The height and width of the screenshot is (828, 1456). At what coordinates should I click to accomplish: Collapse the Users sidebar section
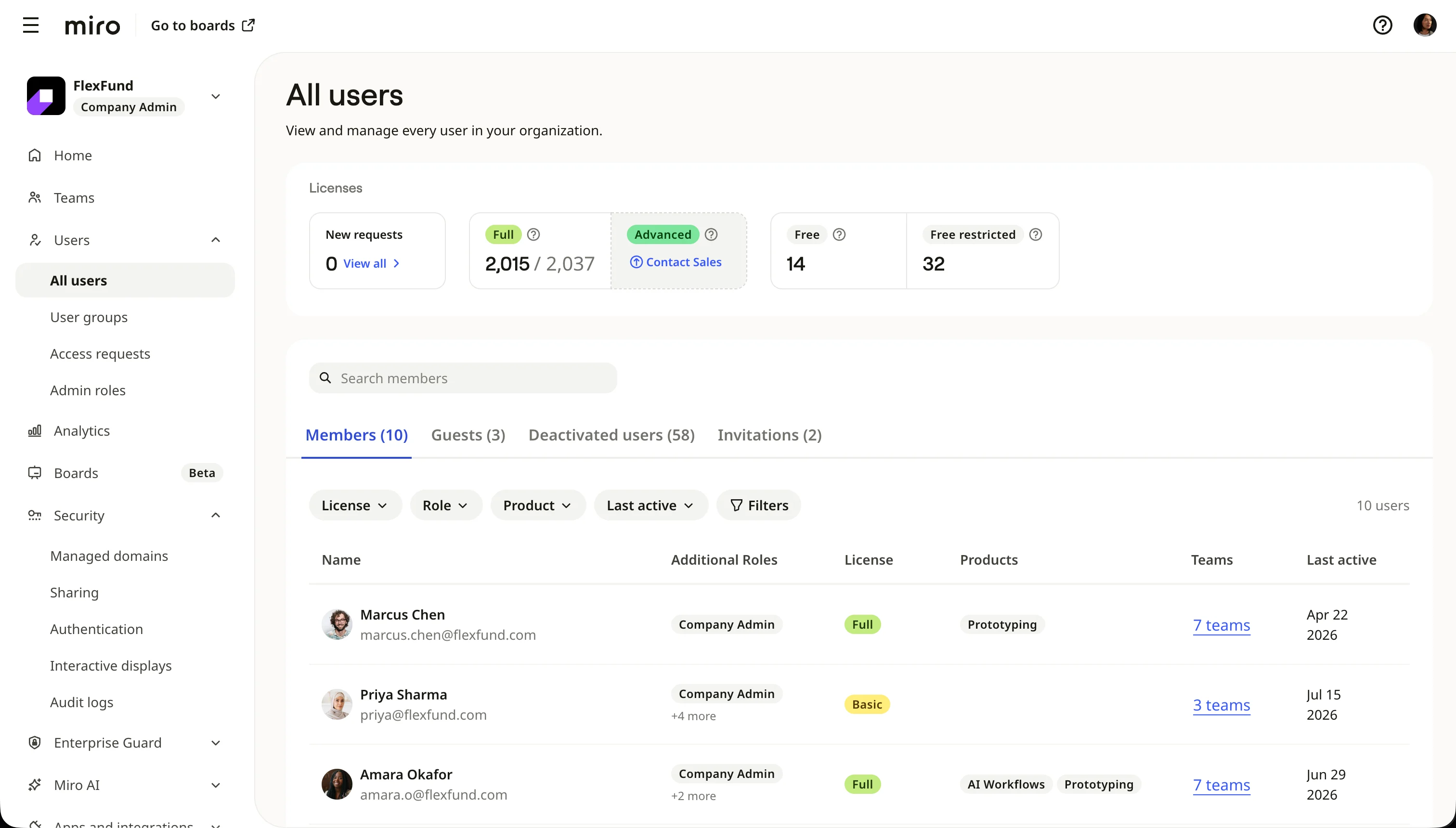[x=216, y=239]
